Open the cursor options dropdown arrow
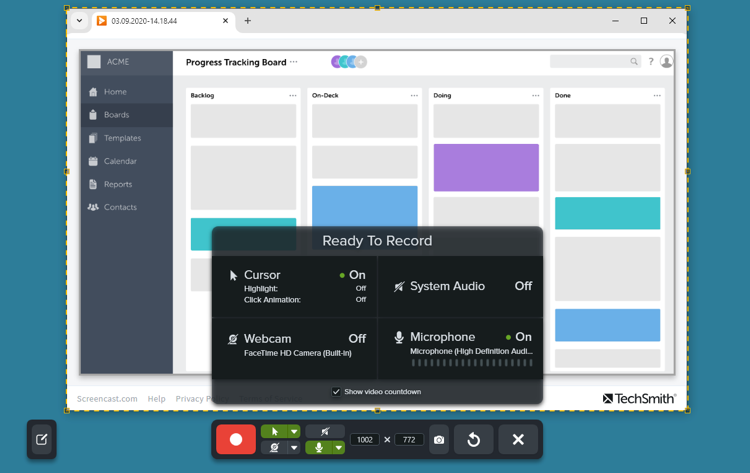Screen dimensions: 750x473 point(294,432)
